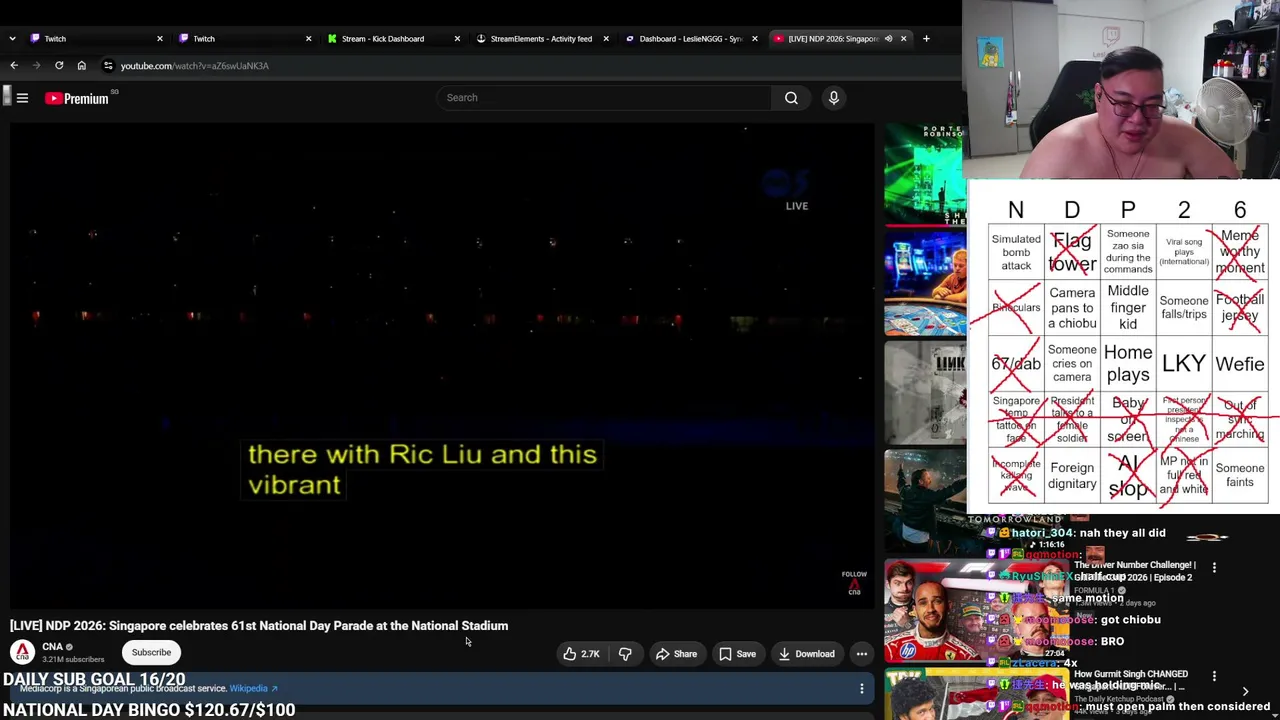Go back one page in browser
1280x720 pixels.
[14, 66]
